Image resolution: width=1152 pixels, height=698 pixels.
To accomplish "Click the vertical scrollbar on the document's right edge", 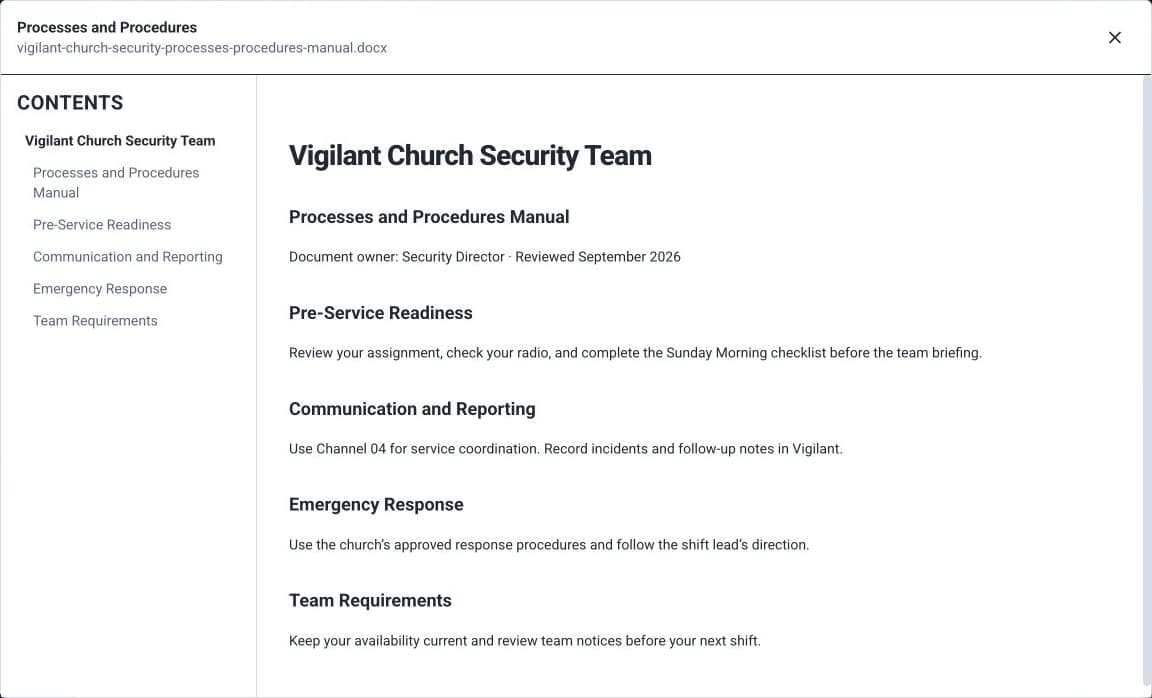I will [1147, 386].
